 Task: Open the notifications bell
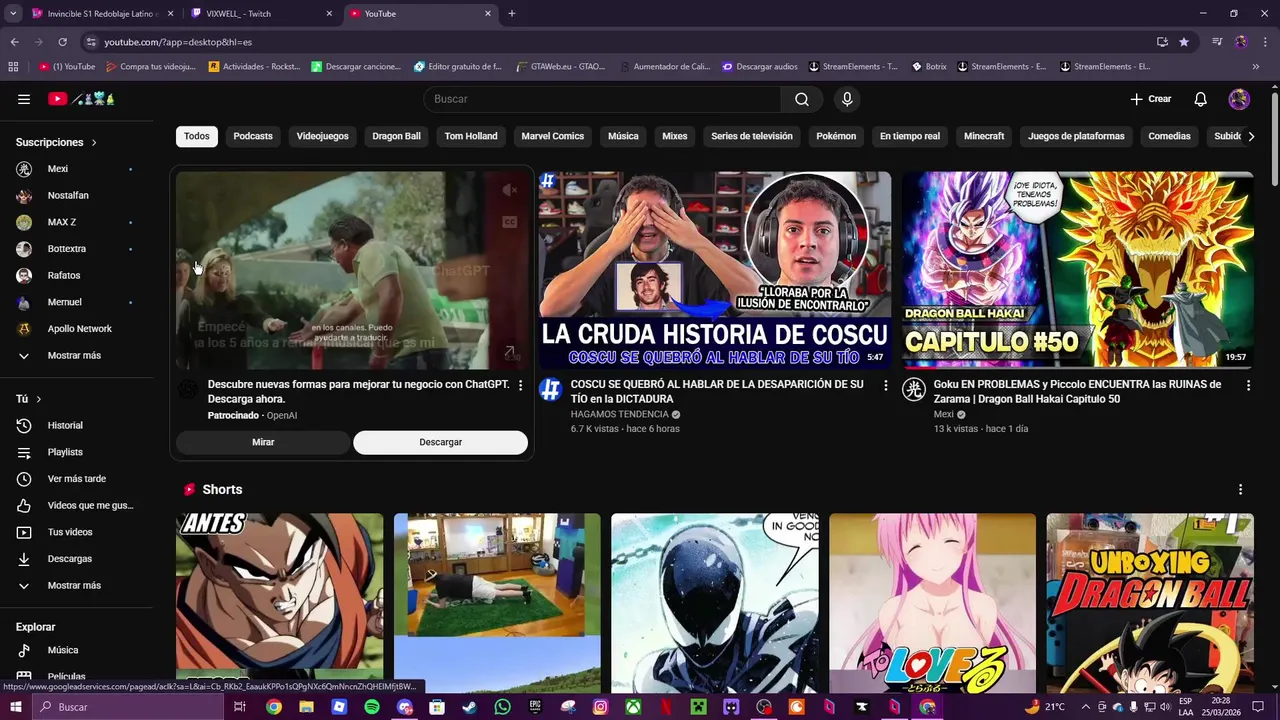[1201, 99]
